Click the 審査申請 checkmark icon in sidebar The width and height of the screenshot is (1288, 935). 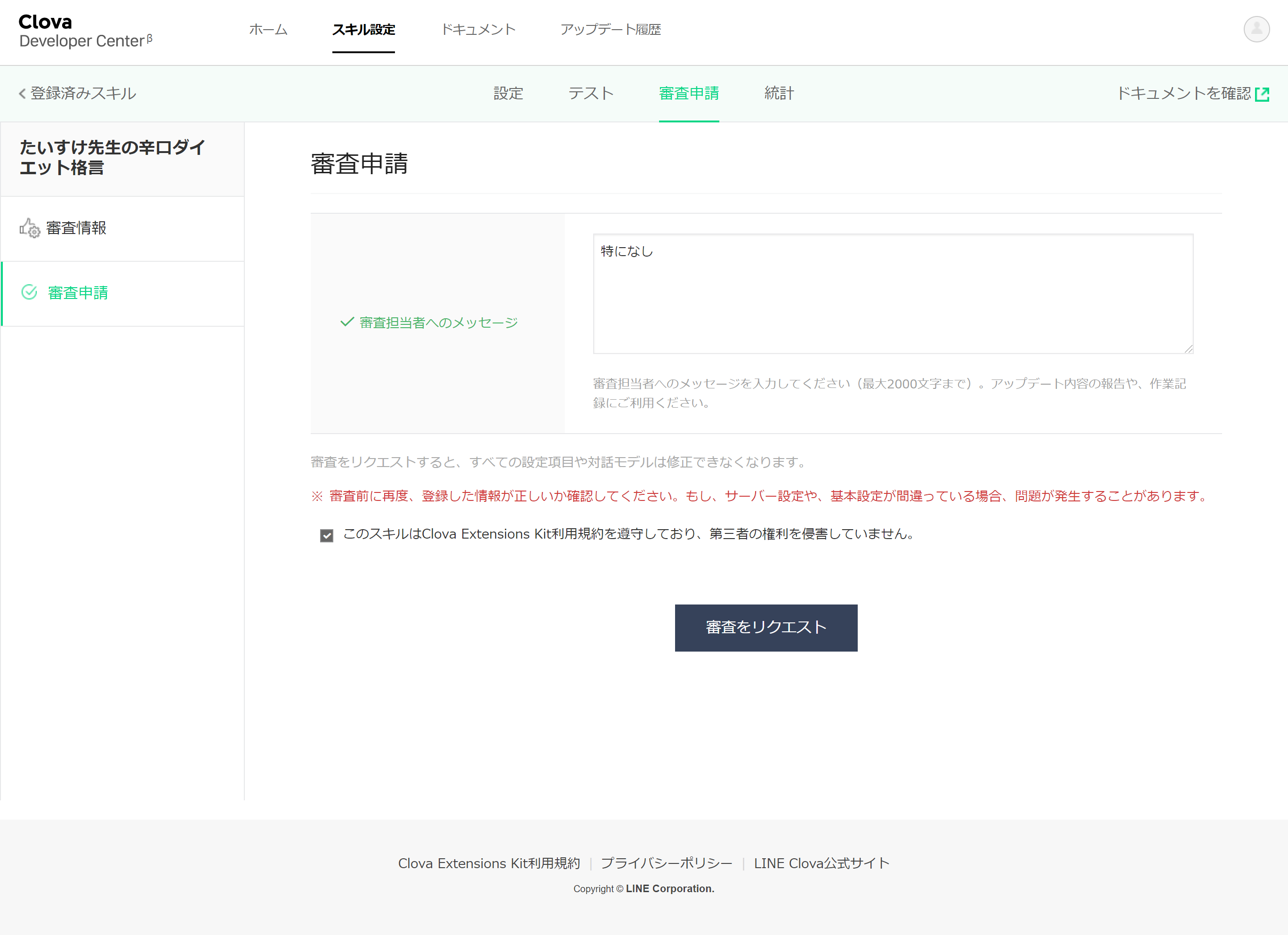click(x=28, y=292)
